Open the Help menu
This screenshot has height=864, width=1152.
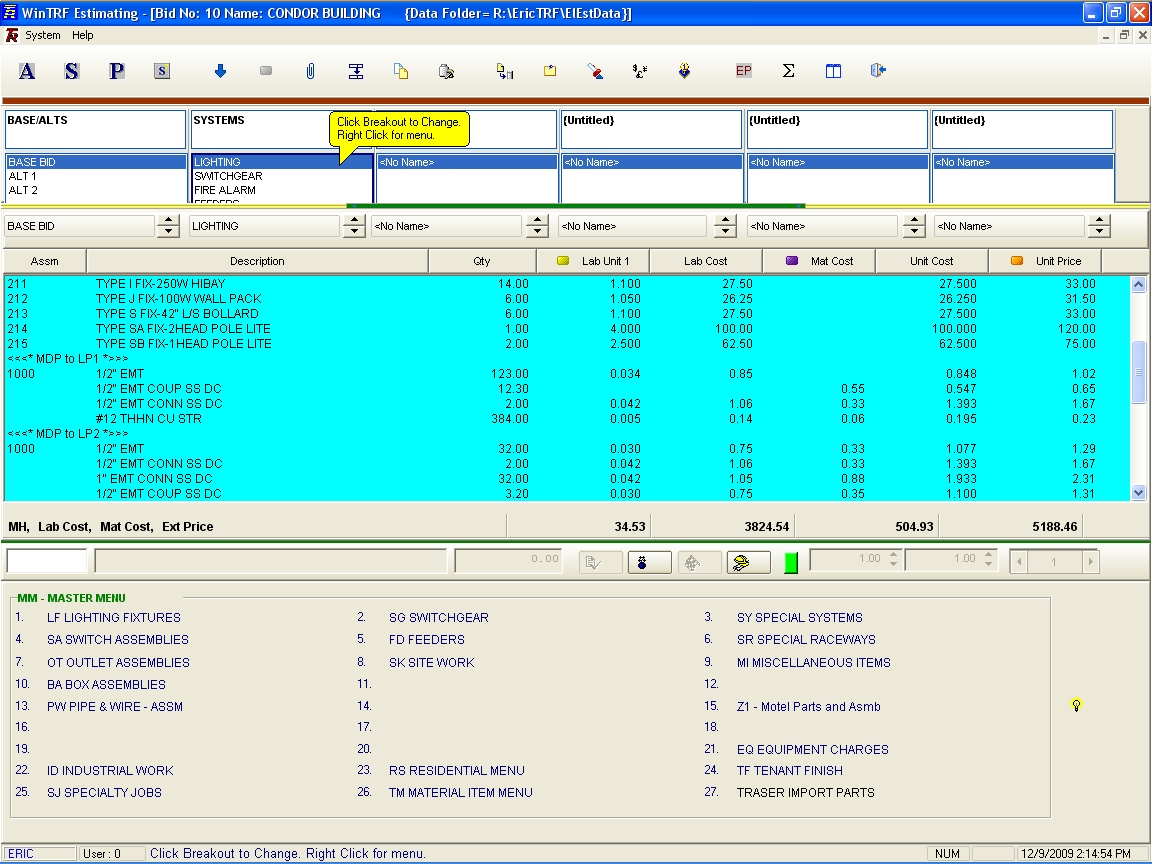(83, 35)
